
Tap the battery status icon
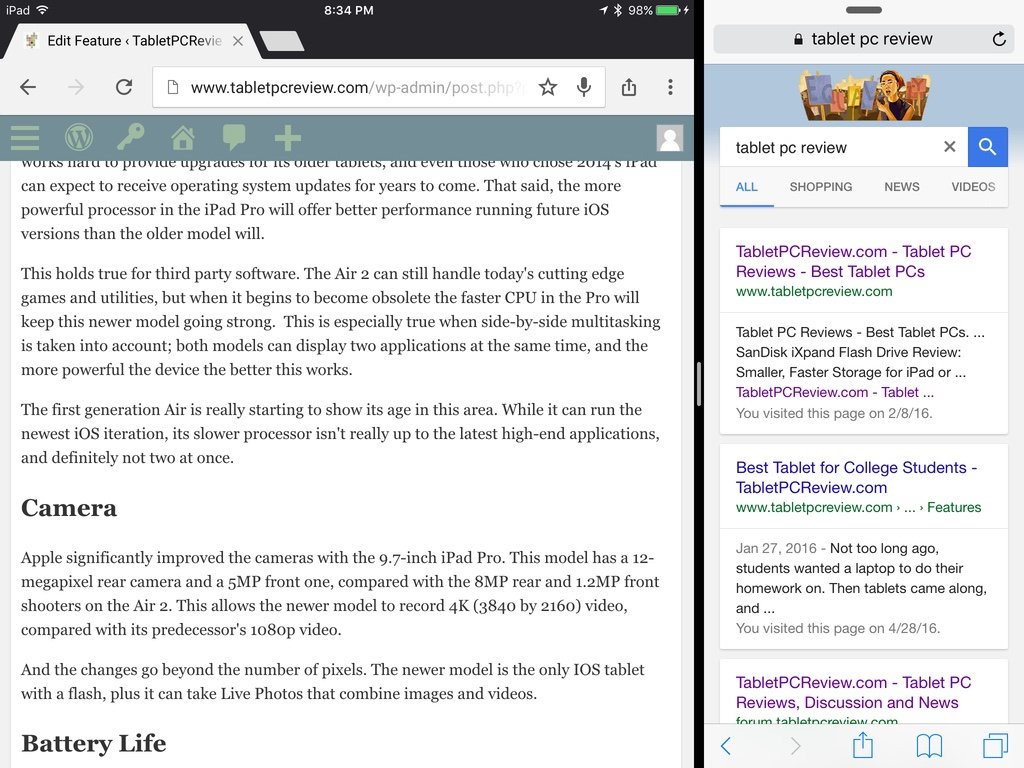pyautogui.click(x=669, y=10)
